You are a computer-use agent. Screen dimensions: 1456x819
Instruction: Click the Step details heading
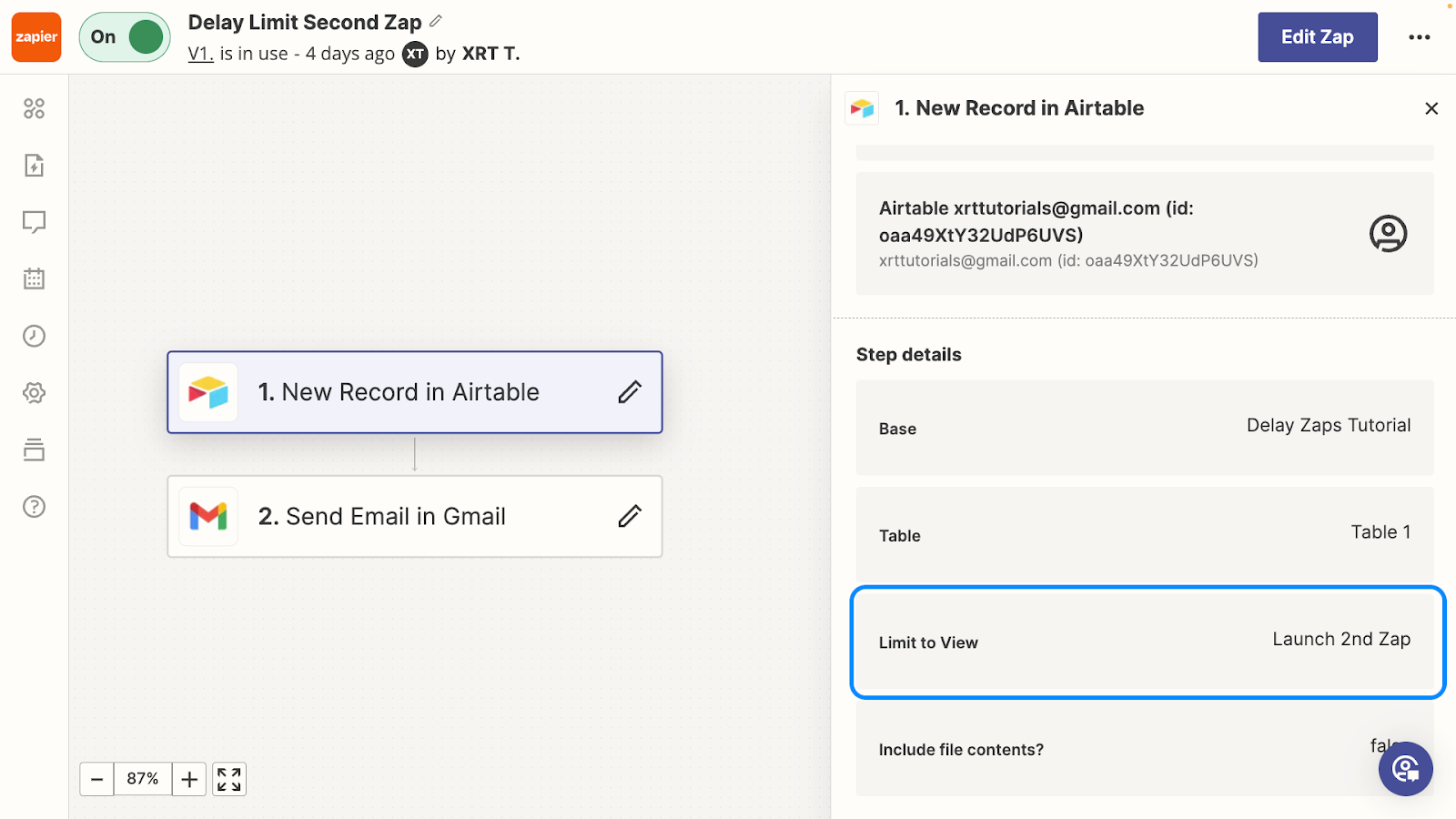pos(908,355)
